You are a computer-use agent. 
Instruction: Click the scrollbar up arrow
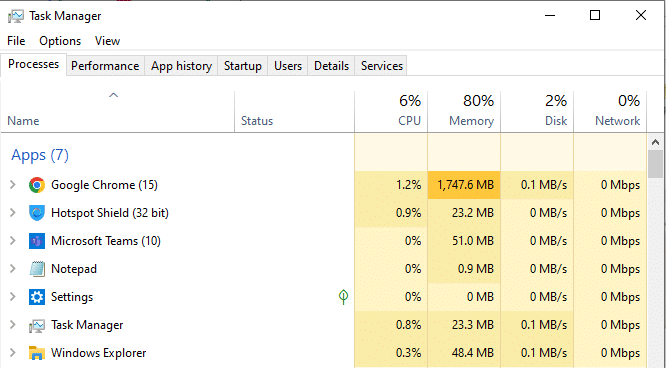[655, 142]
